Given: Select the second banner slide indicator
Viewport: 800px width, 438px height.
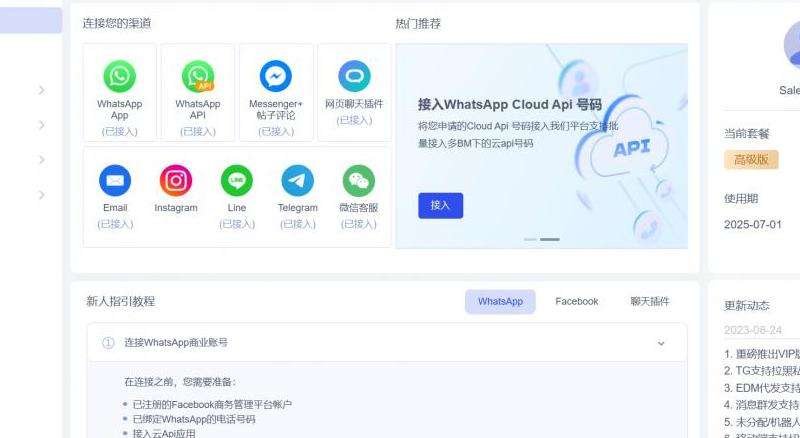Looking at the screenshot, I should tap(550, 239).
